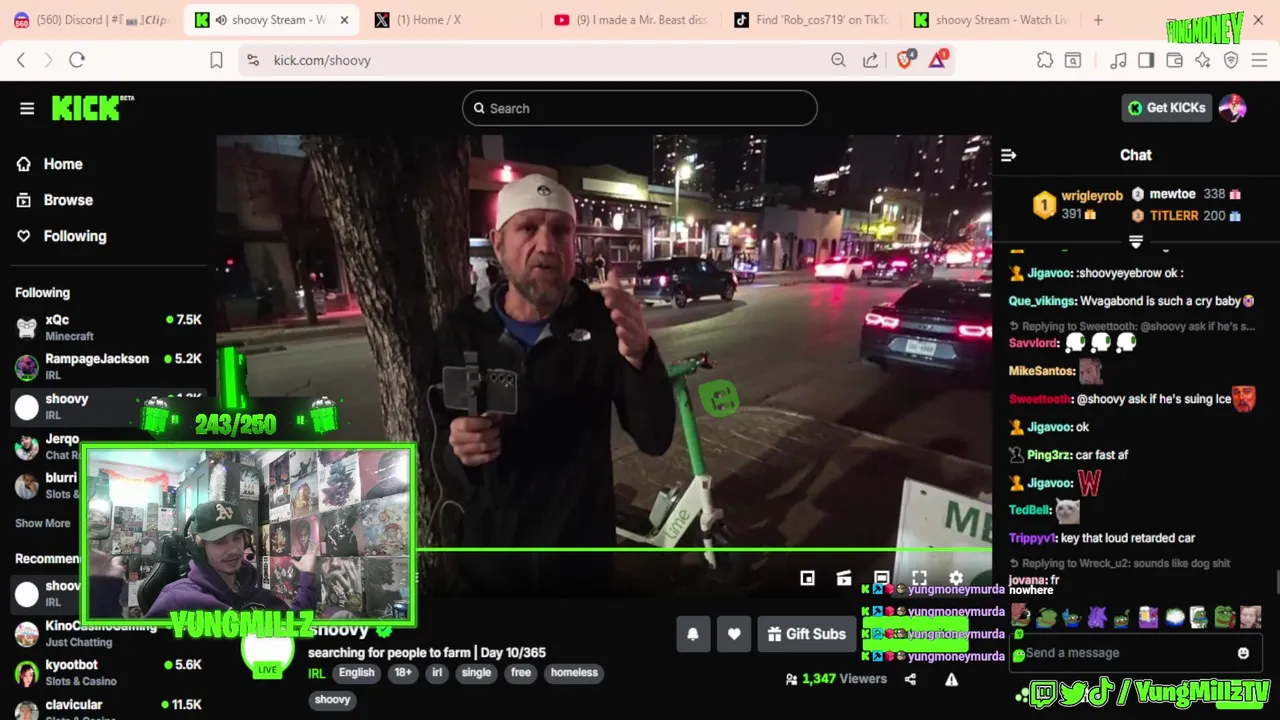Click the Get KICKs button

[1167, 108]
